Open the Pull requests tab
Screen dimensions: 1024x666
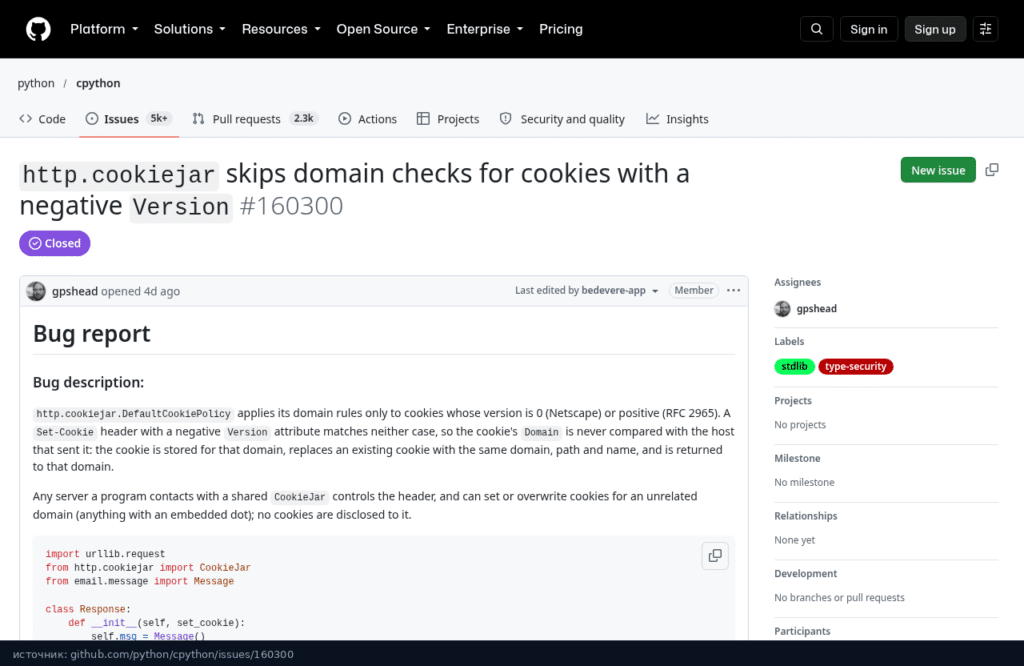pyautogui.click(x=255, y=119)
